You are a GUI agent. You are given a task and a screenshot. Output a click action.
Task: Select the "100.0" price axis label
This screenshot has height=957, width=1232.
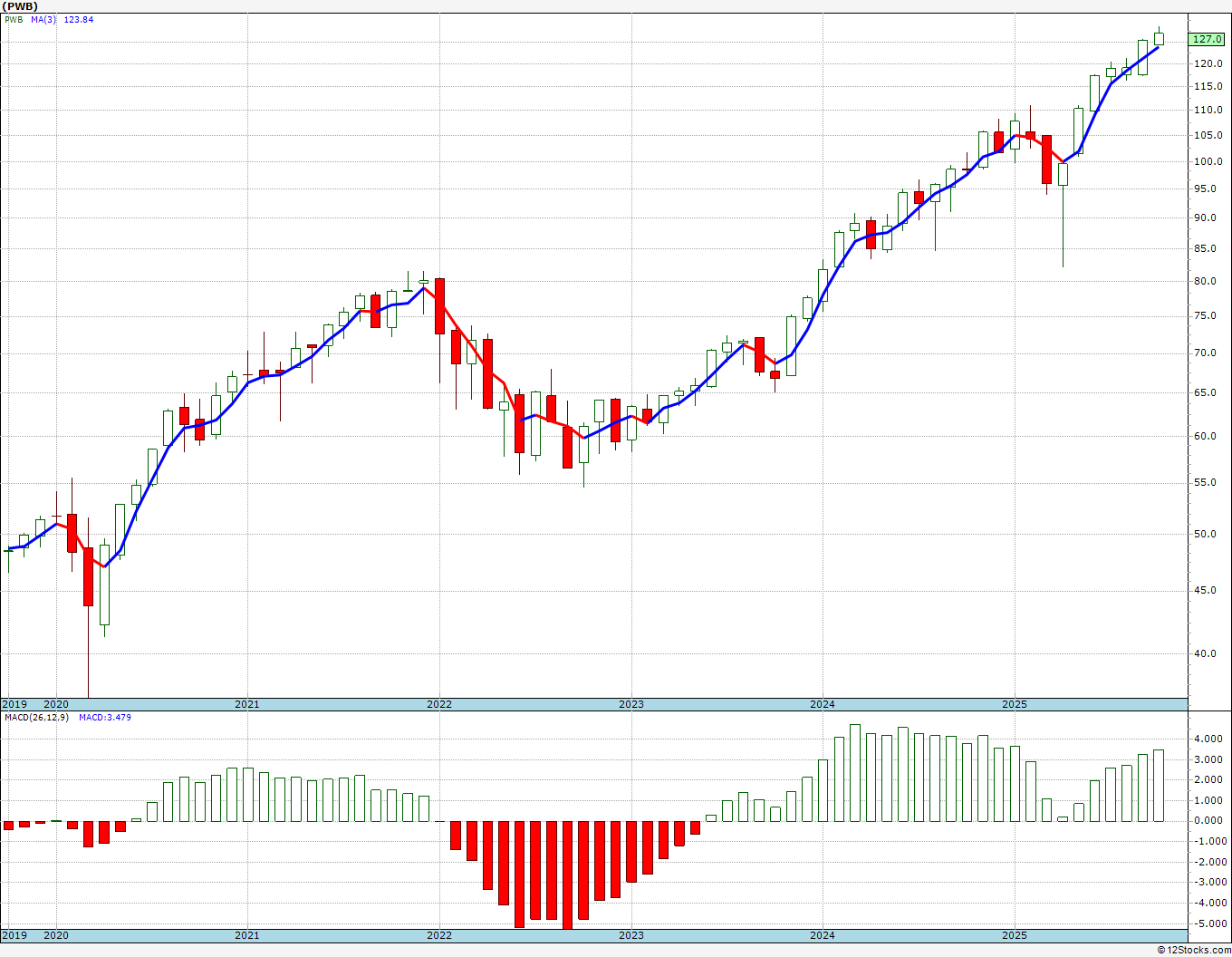click(1208, 161)
